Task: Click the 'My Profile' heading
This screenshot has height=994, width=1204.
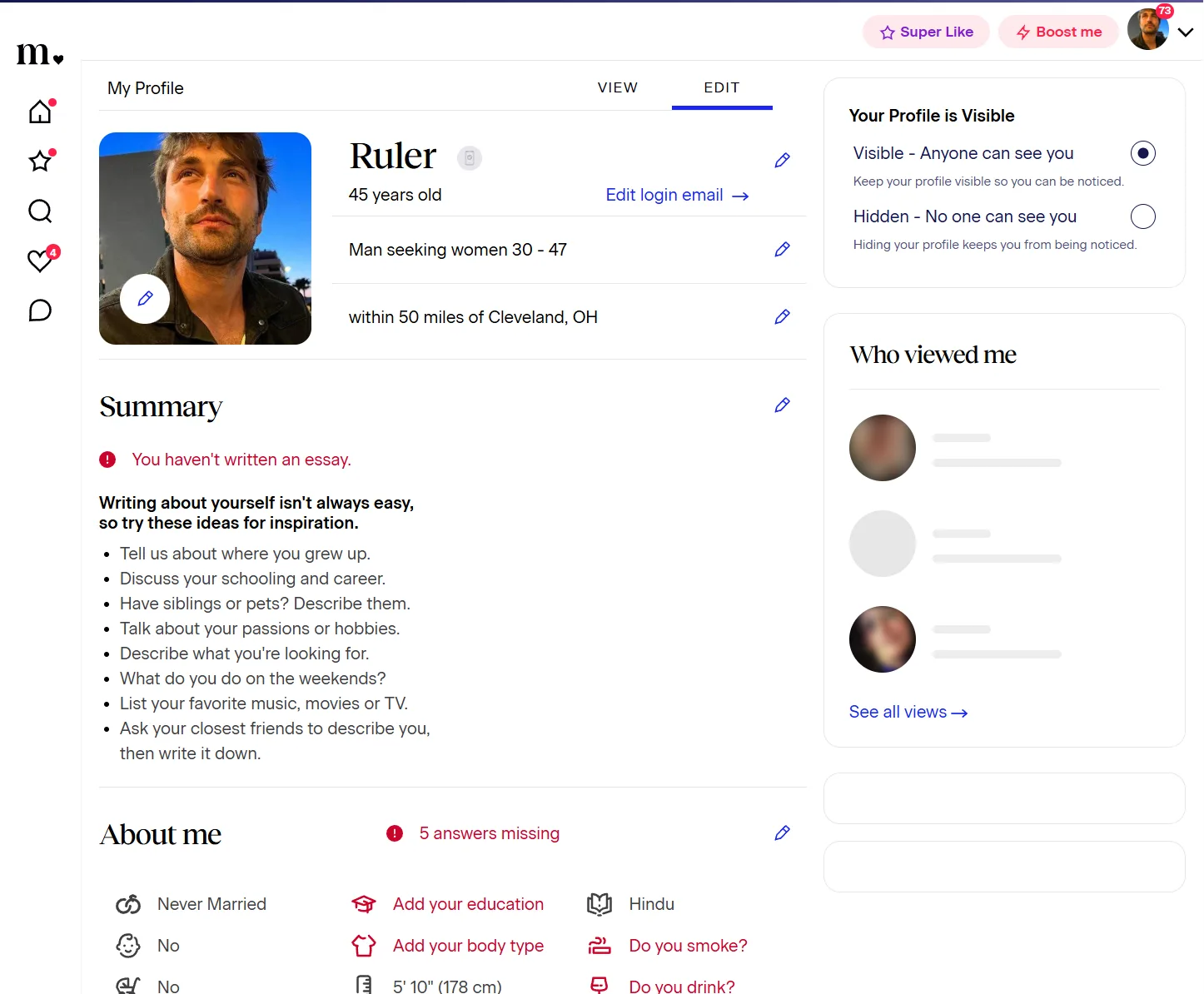Action: [x=146, y=88]
